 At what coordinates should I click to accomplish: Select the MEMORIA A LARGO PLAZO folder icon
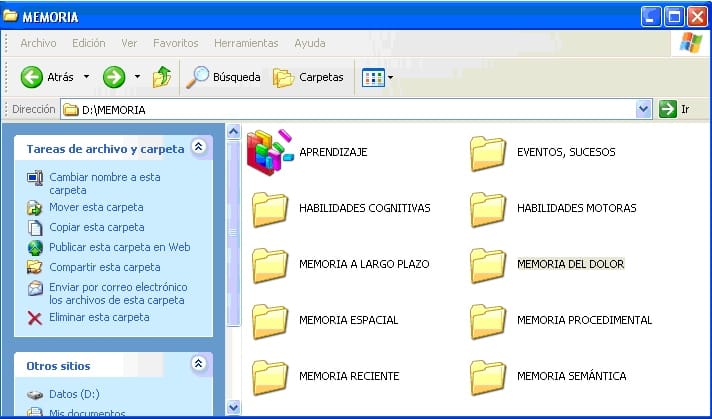[270, 266]
